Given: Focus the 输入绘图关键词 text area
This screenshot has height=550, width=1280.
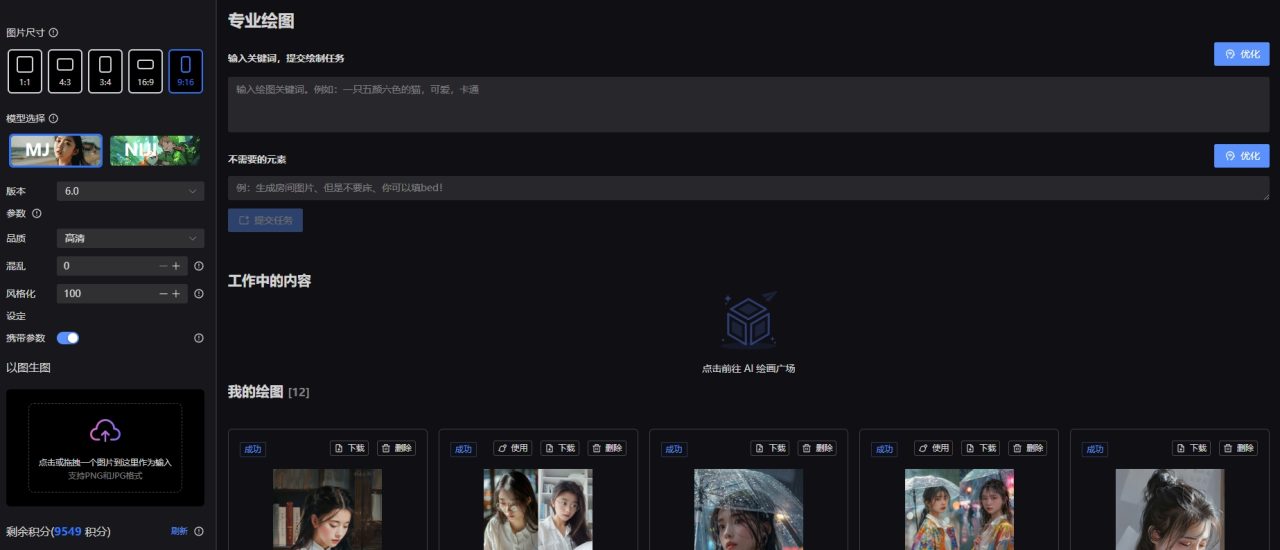Looking at the screenshot, I should [x=748, y=104].
